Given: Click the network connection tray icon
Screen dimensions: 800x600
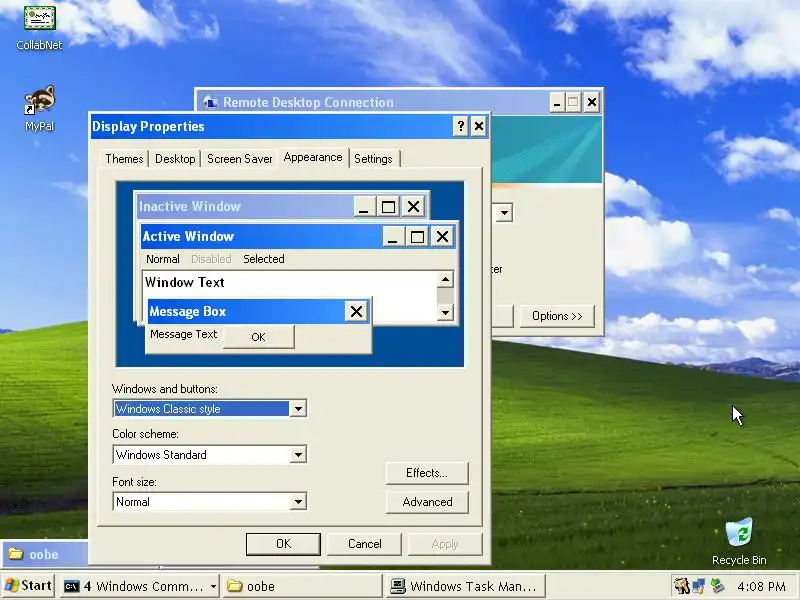Looking at the screenshot, I should click(x=699, y=586).
